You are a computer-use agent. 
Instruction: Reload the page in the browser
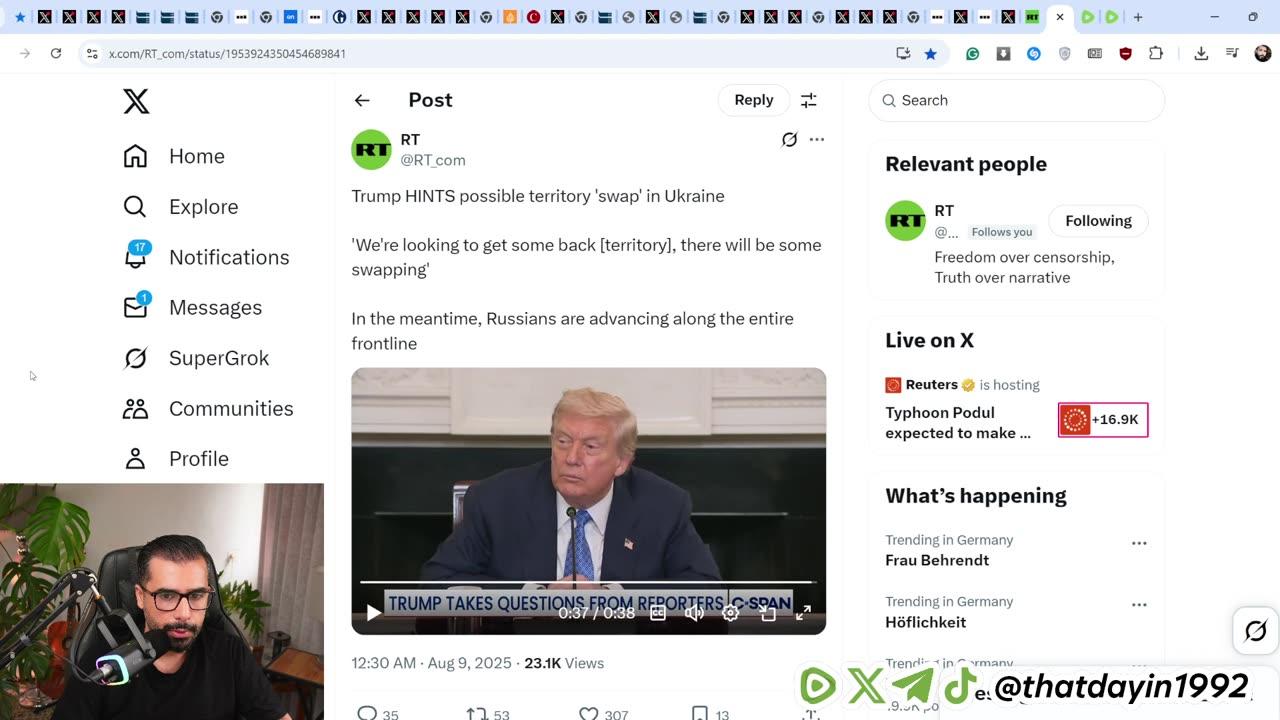56,53
